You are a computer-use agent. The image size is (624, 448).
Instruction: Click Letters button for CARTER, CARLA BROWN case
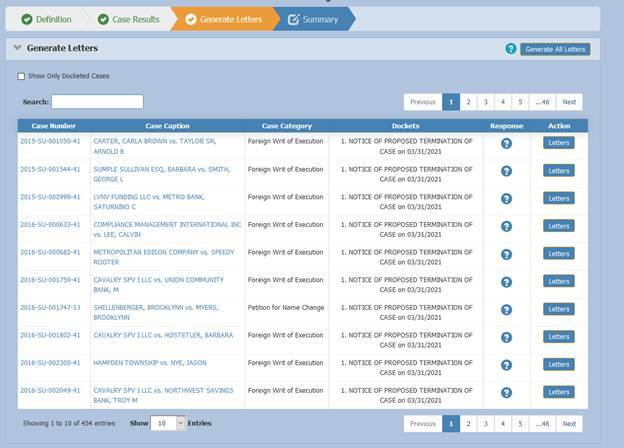coord(559,143)
